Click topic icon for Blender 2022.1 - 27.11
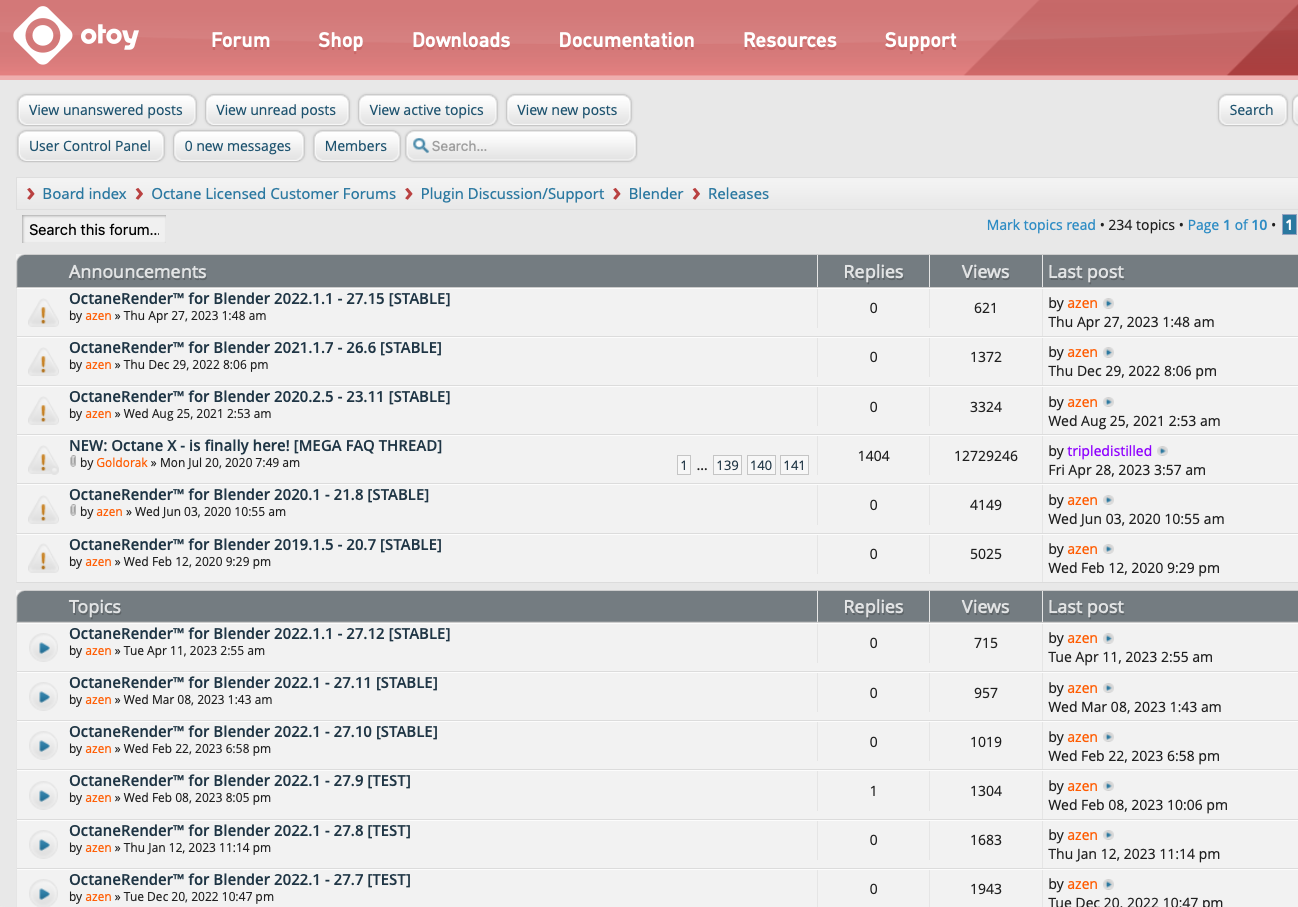This screenshot has height=907, width=1298. 42,697
